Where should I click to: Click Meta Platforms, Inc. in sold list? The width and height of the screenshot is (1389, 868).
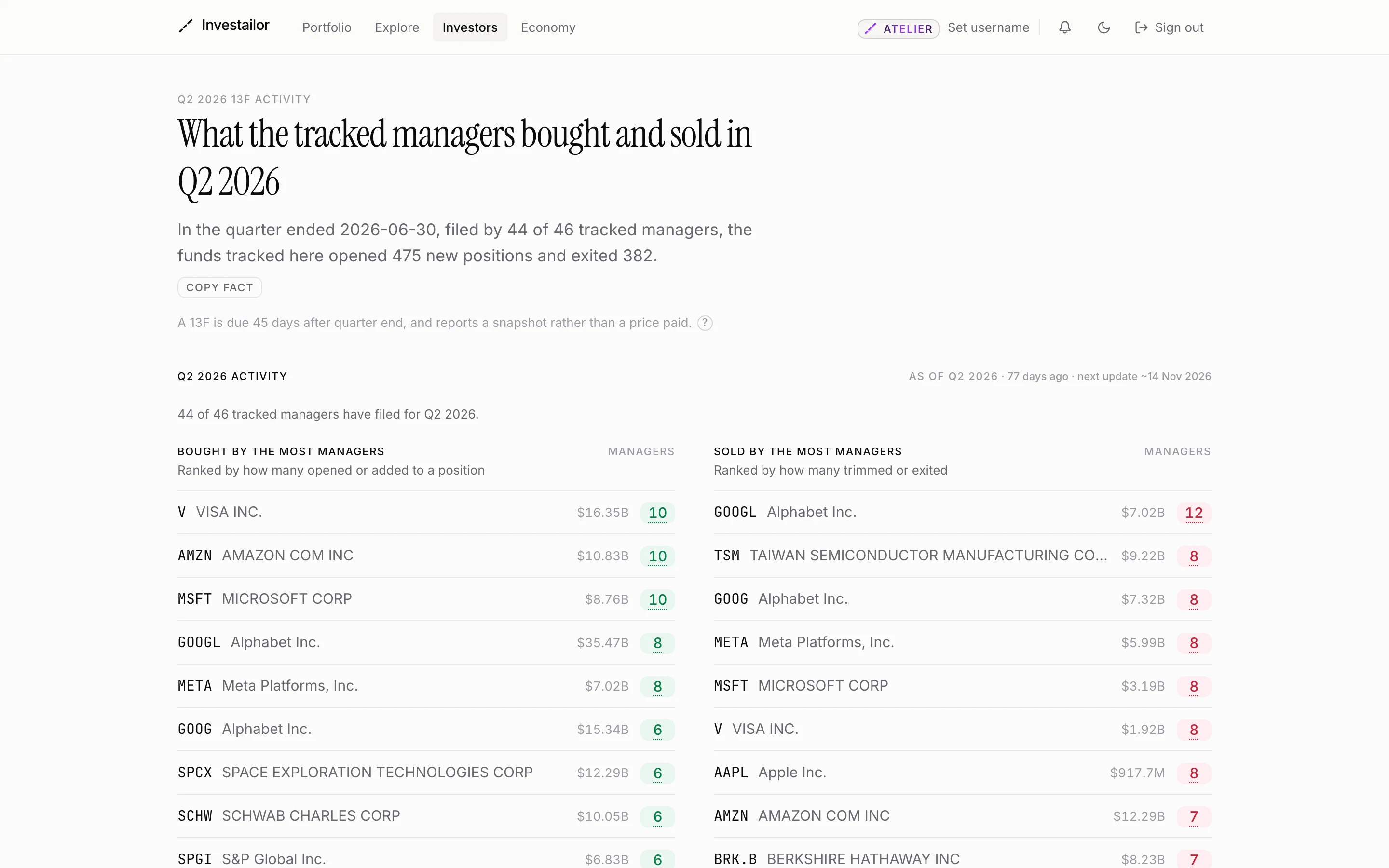[963, 642]
